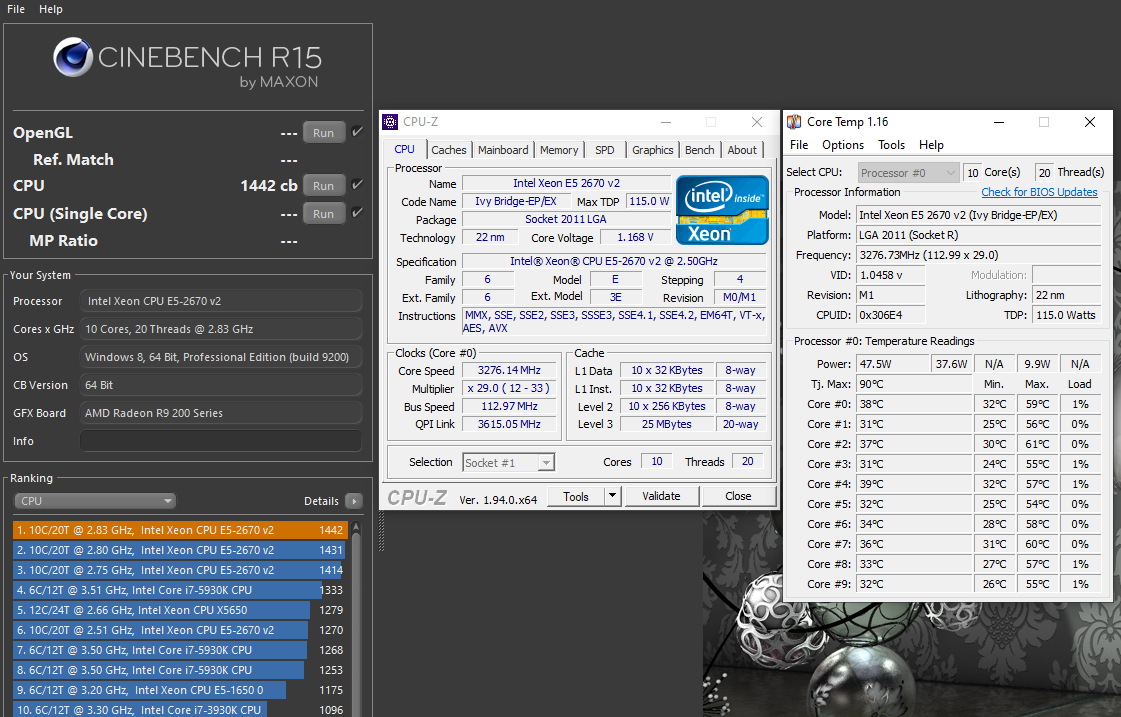Expand the Ranking CPU dropdown
The width and height of the screenshot is (1121, 717).
point(96,501)
